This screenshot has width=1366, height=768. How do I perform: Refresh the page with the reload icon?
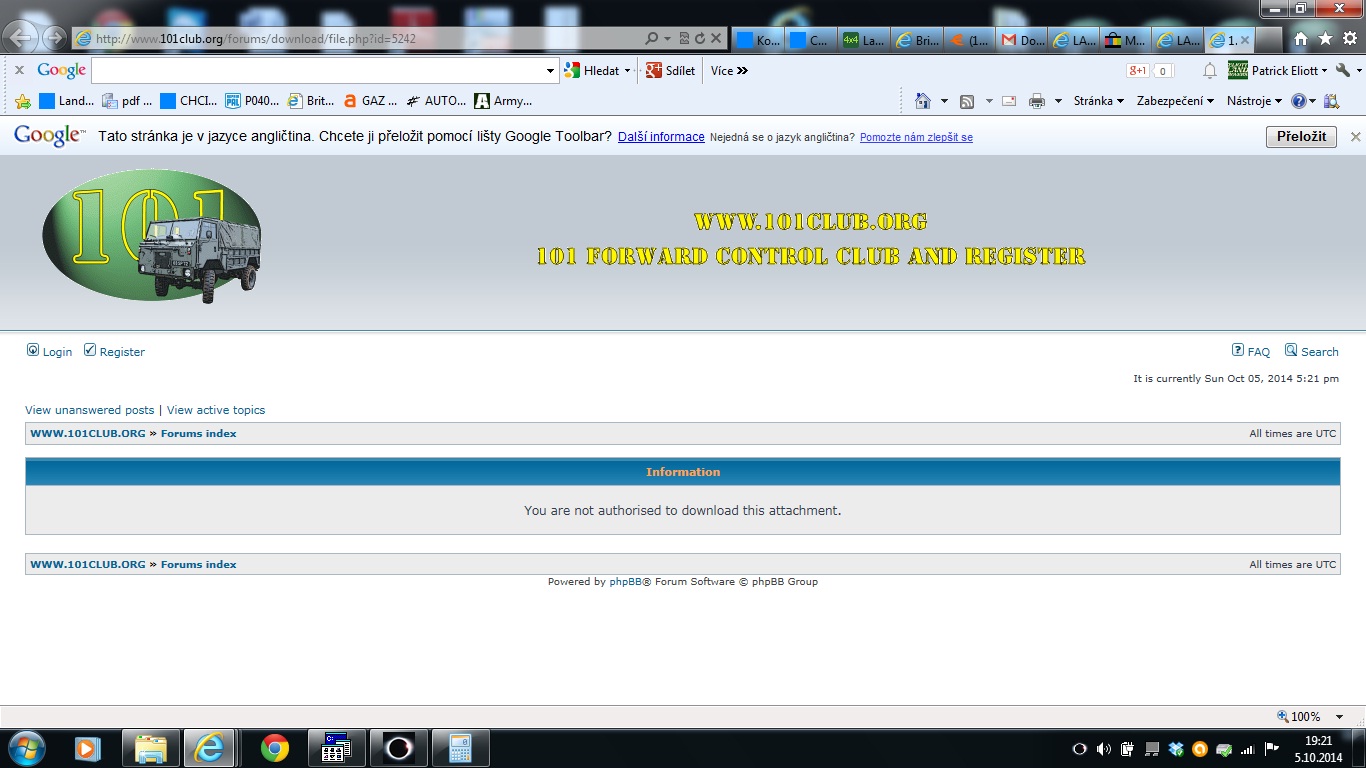tap(700, 39)
